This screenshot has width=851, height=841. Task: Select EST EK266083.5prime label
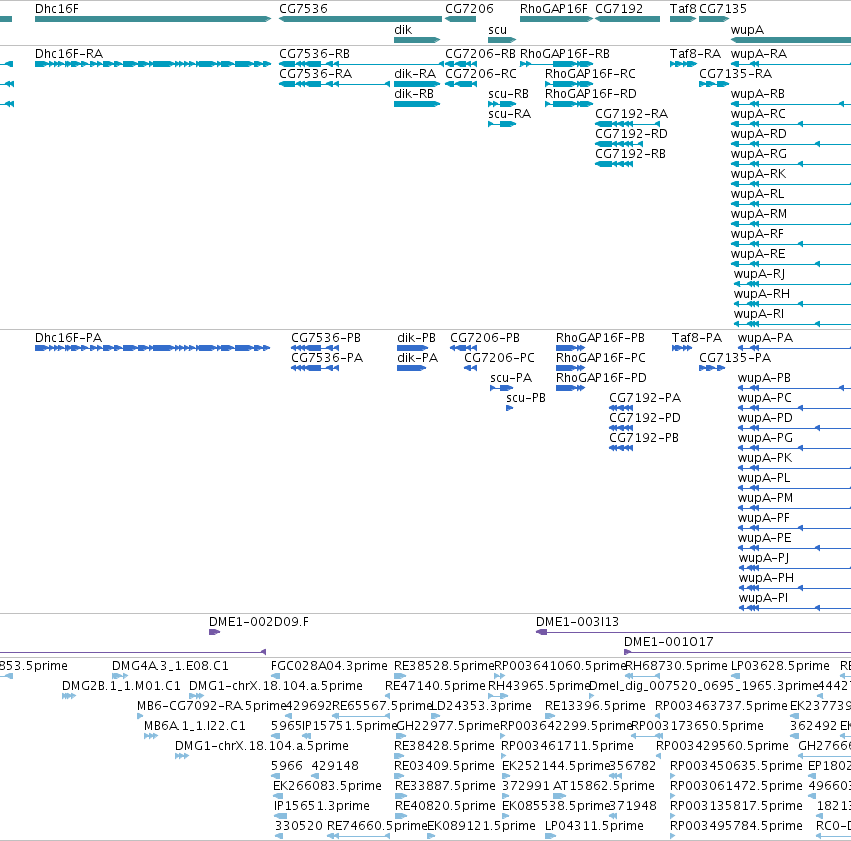(x=327, y=786)
